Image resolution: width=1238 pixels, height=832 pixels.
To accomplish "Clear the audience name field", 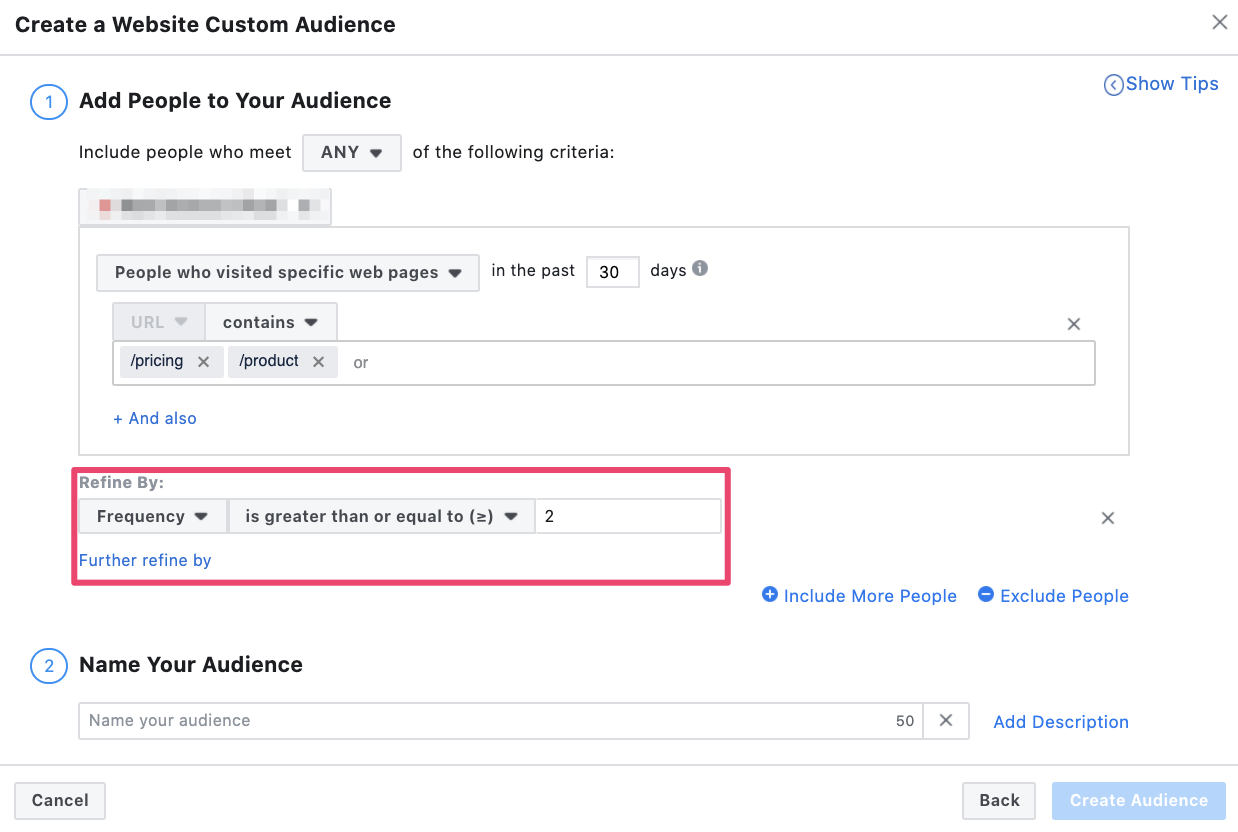I will click(x=945, y=720).
